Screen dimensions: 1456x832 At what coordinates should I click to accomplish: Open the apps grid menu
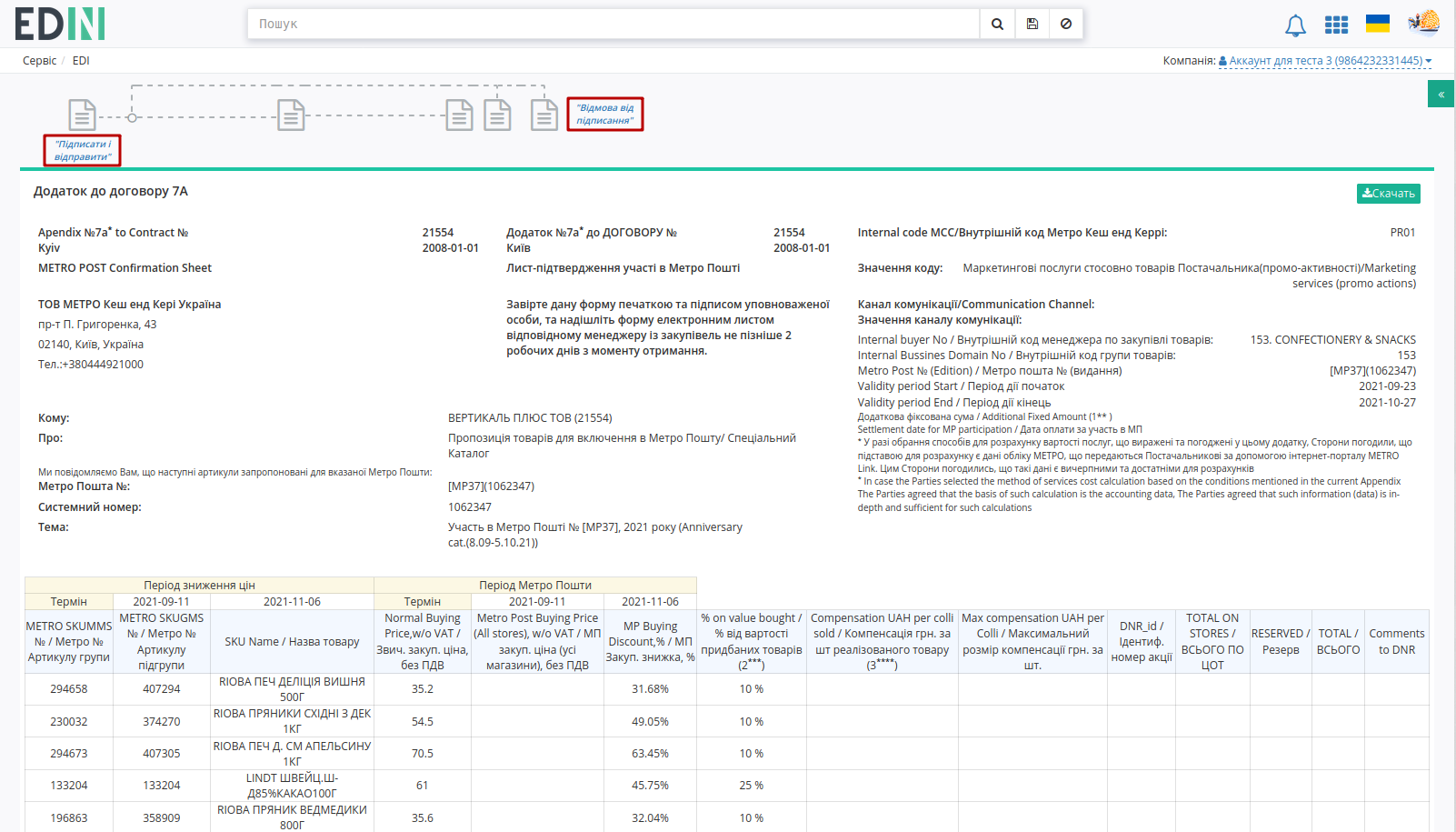pyautogui.click(x=1336, y=25)
